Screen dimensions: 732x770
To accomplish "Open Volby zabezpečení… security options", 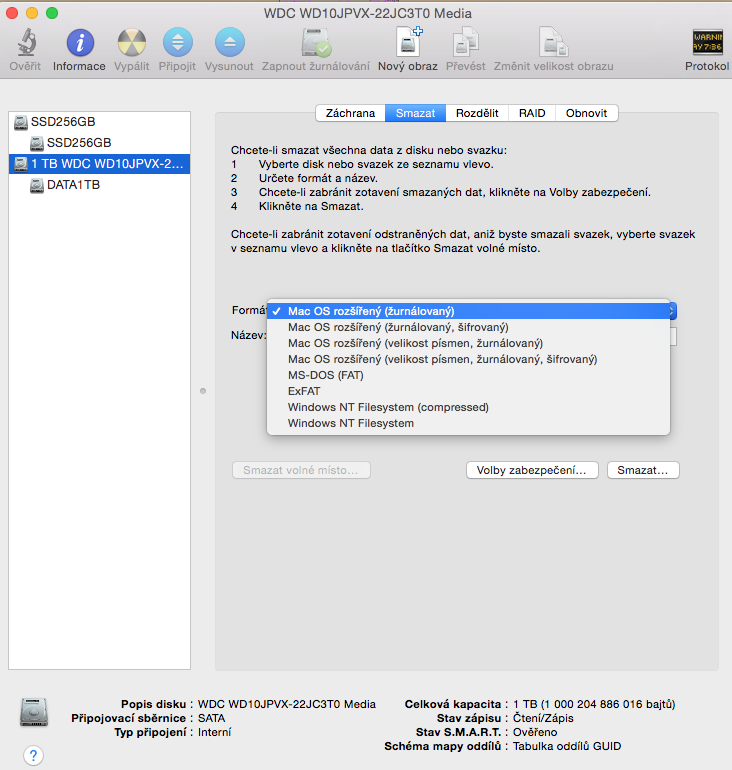I will tap(532, 470).
